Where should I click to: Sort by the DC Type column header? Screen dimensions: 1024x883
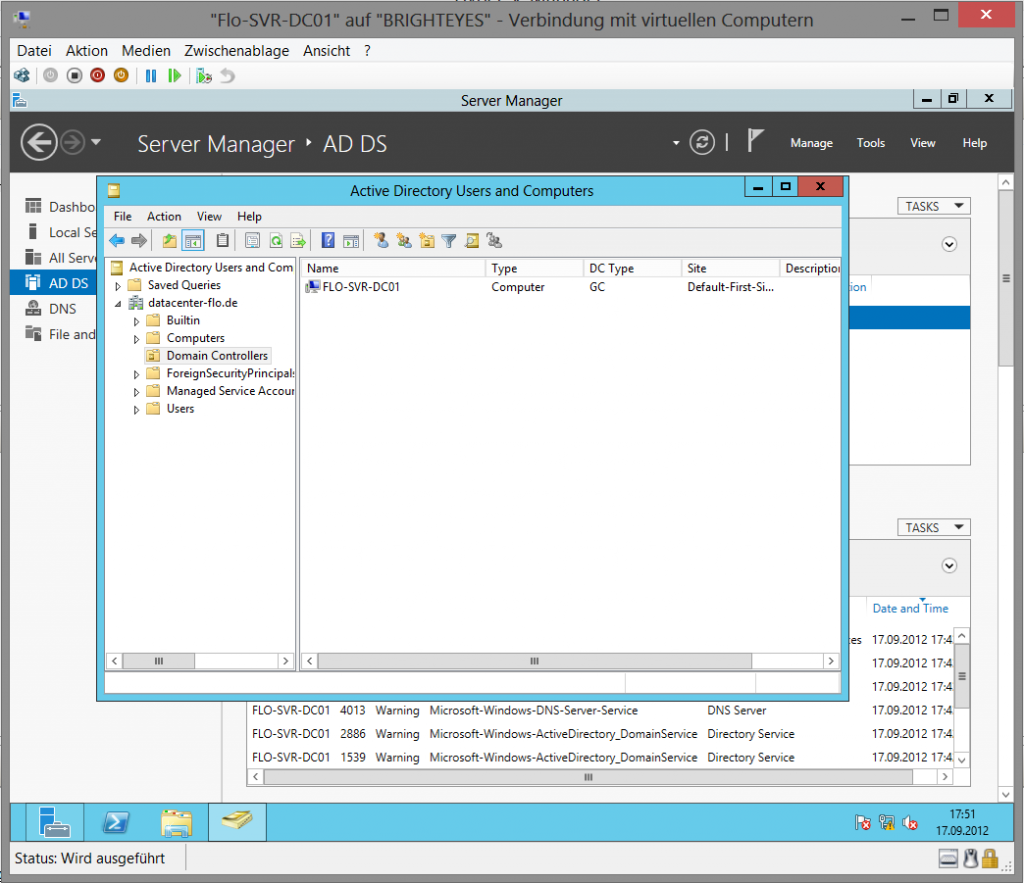(x=631, y=268)
